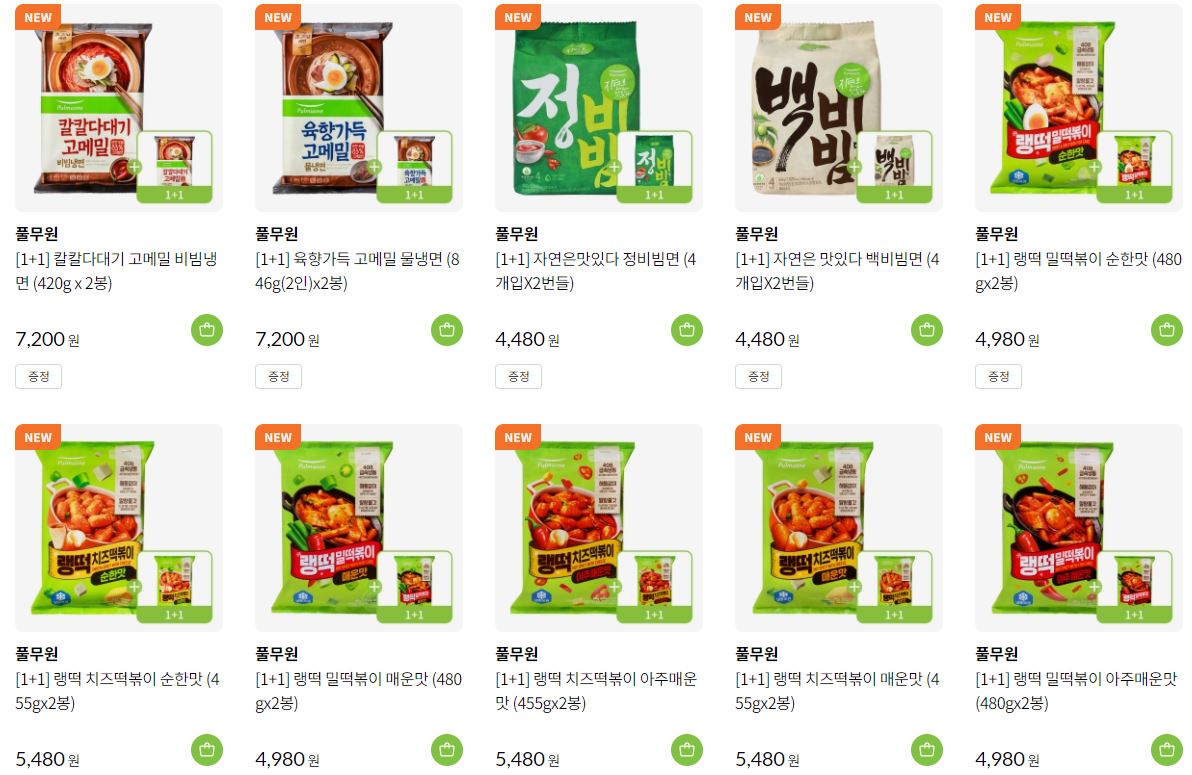Click the 증정 tag under 정비빔면
Viewport: 1192px width, 775px height.
tap(518, 376)
